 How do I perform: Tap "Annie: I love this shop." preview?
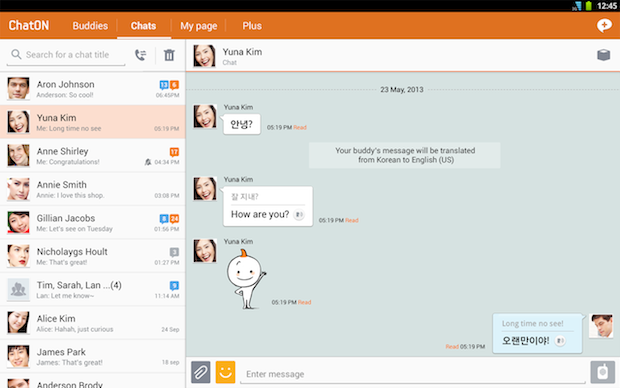(70, 195)
